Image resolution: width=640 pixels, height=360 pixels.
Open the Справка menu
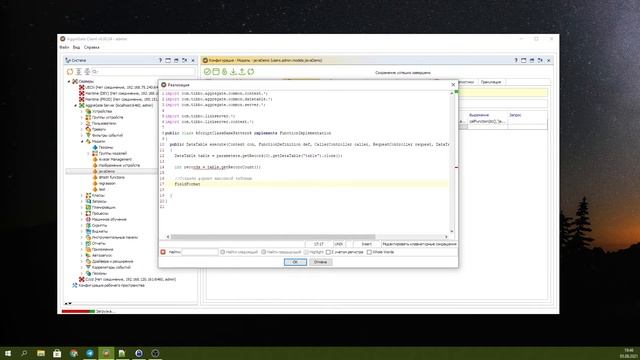pos(91,47)
